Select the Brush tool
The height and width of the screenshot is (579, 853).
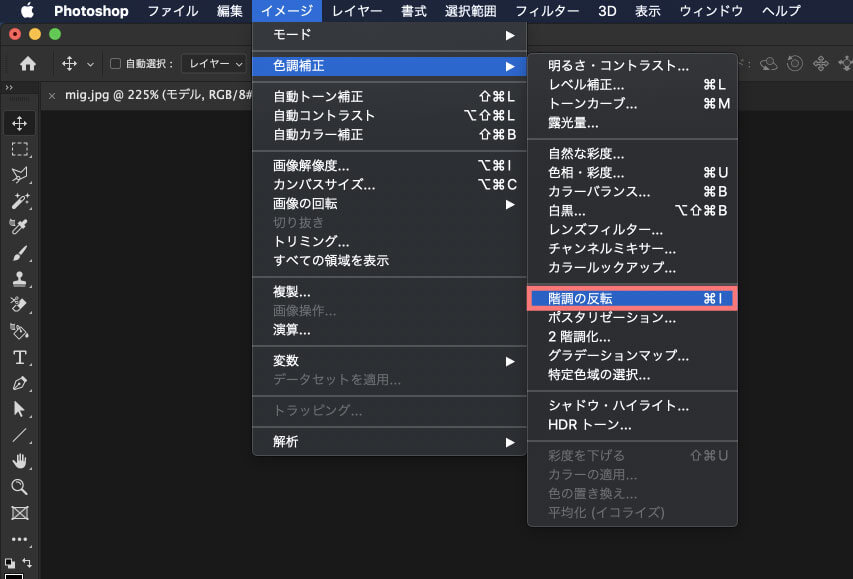tap(20, 253)
